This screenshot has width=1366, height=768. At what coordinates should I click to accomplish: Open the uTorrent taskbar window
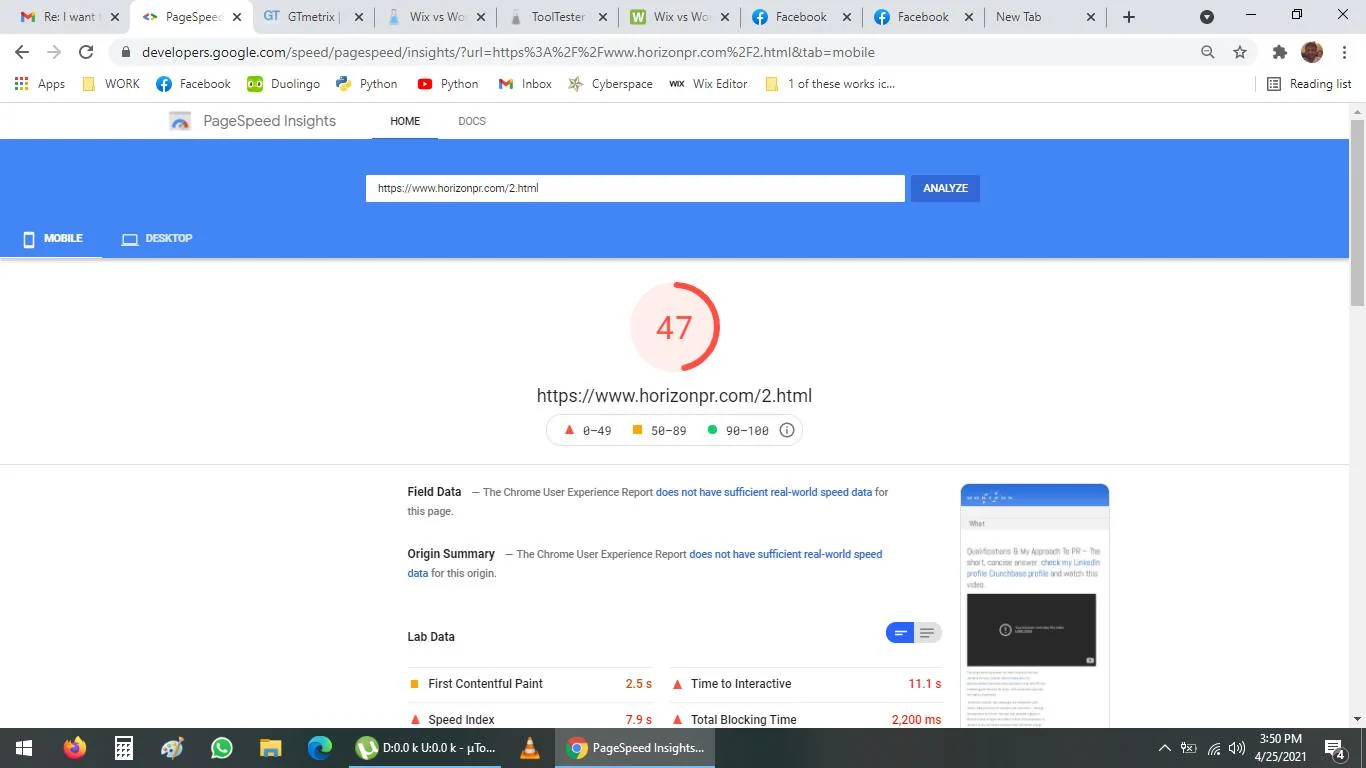click(x=425, y=748)
